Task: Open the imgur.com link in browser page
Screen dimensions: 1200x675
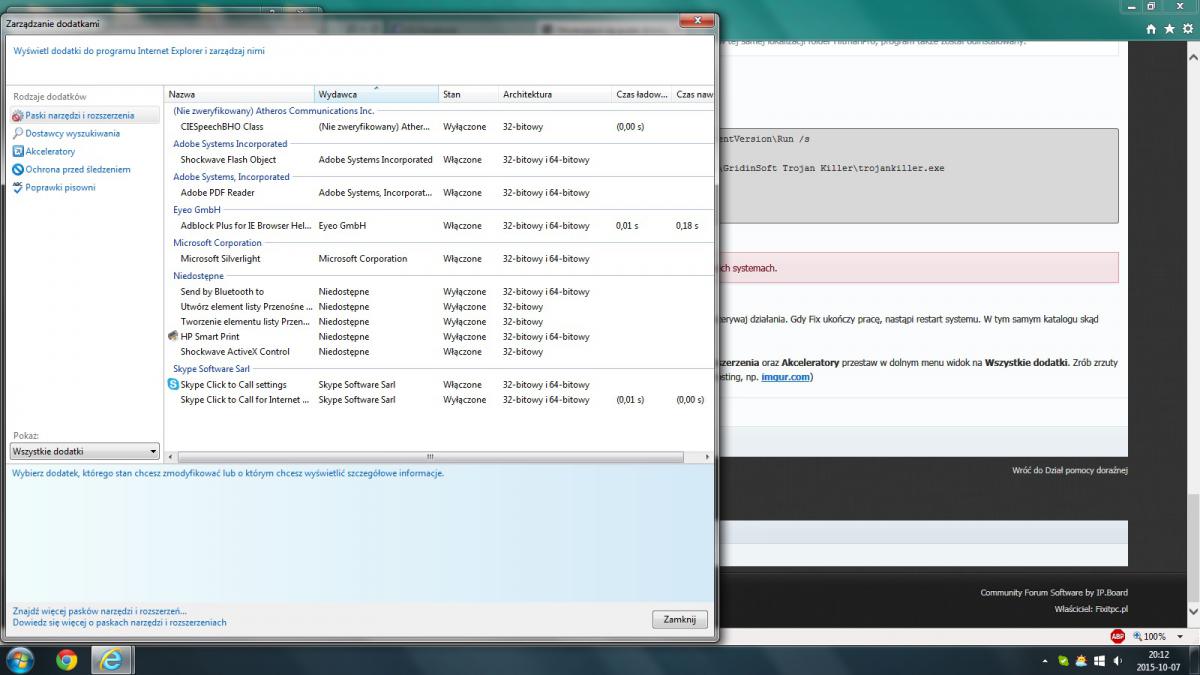Action: tap(785, 377)
